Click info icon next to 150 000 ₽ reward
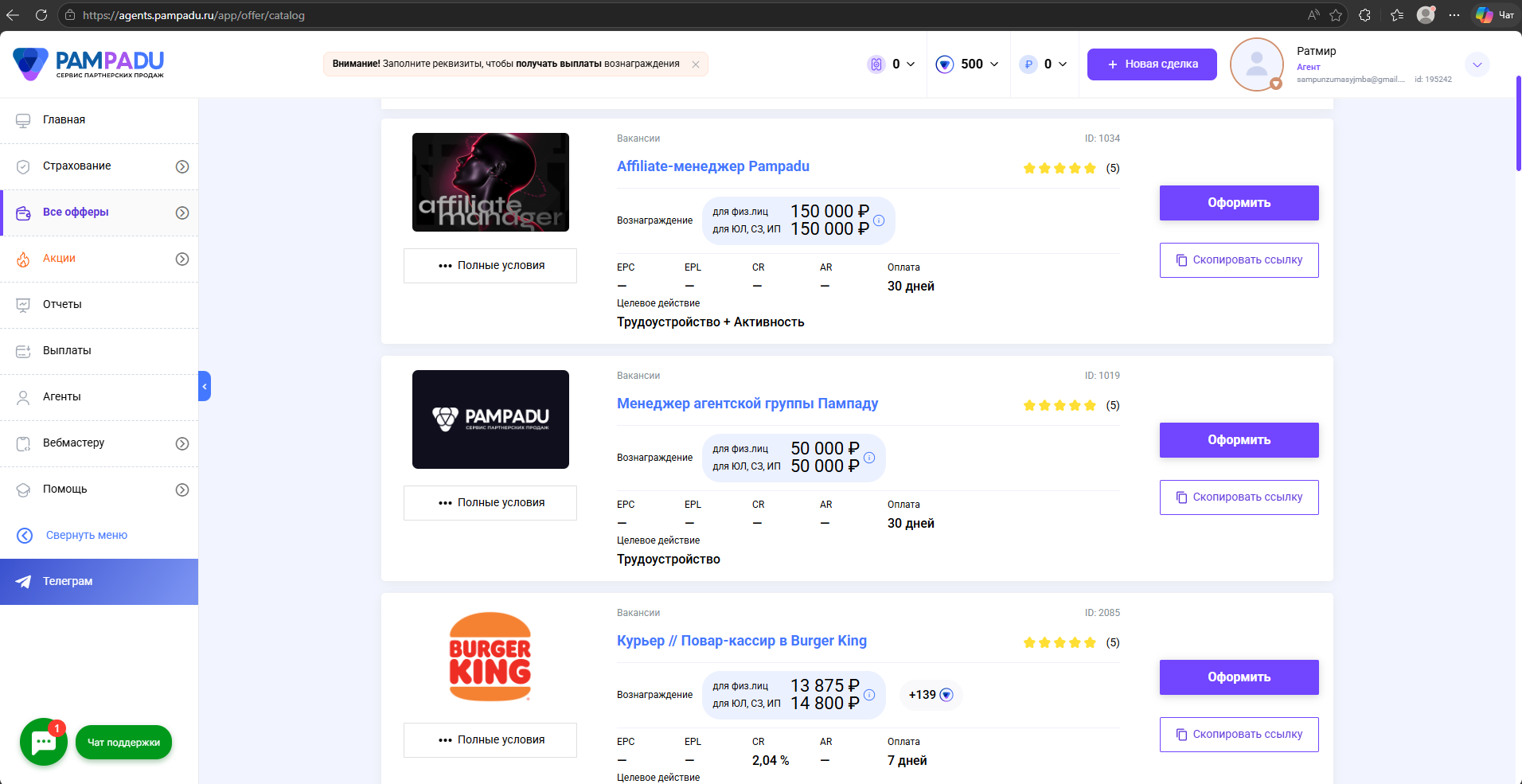 tap(879, 220)
